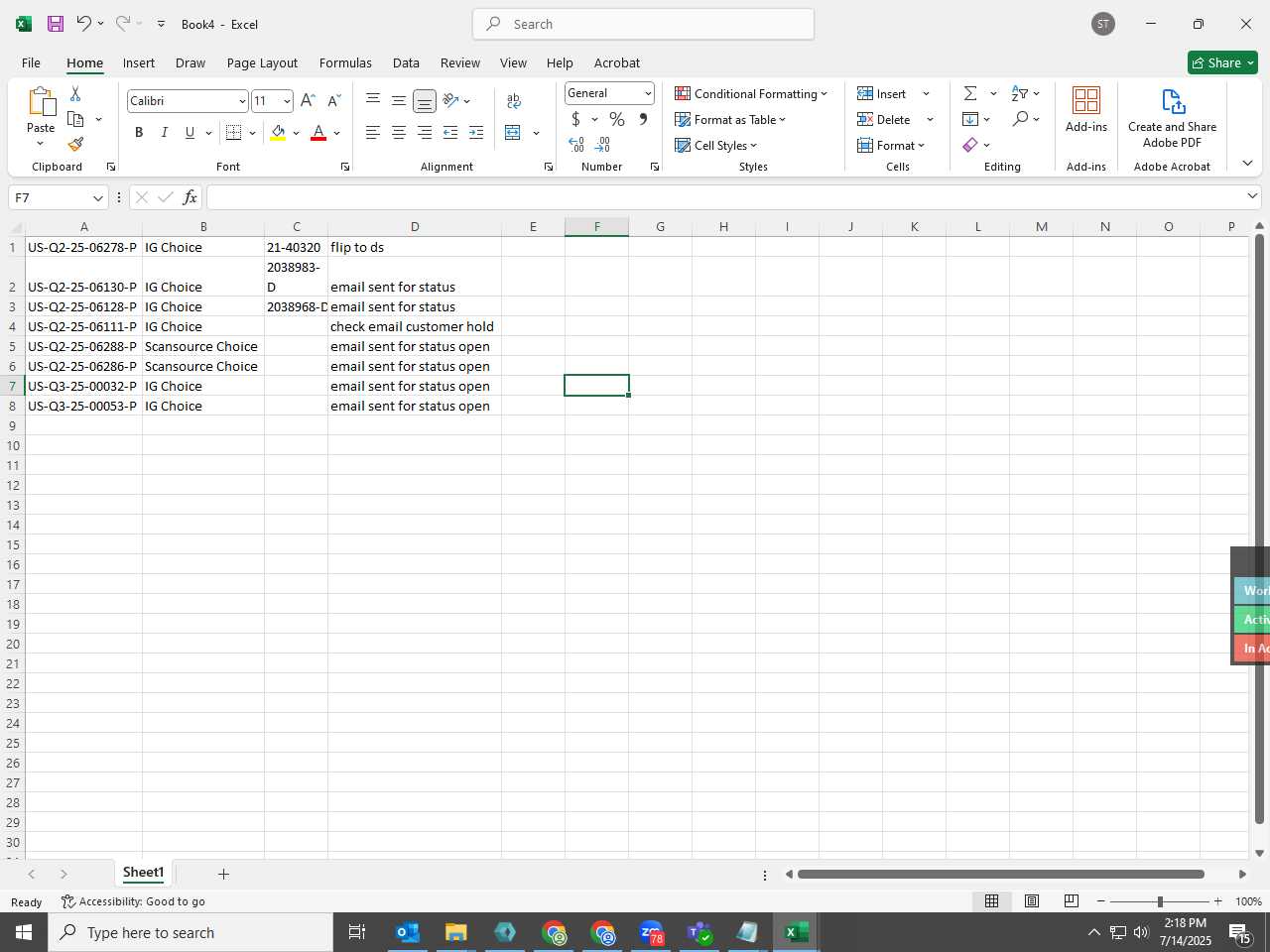Click the Paste clipboard icon
Viewport: 1270px width, 952px height.
(41, 102)
